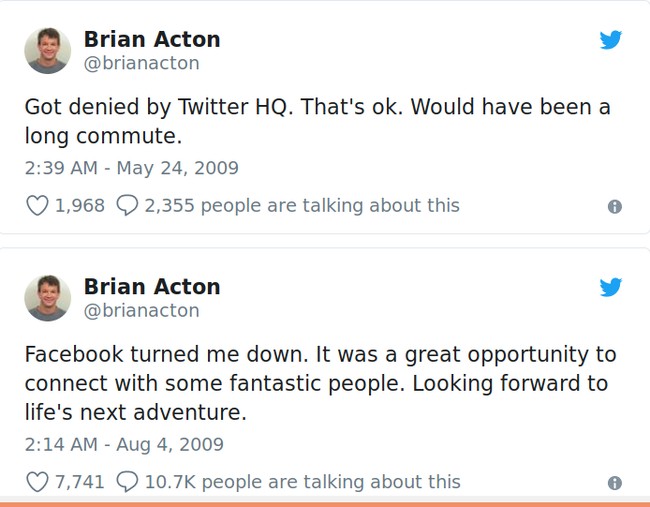The image size is (650, 507).
Task: Open the info icon on the Facebook tweet
Action: point(614,483)
